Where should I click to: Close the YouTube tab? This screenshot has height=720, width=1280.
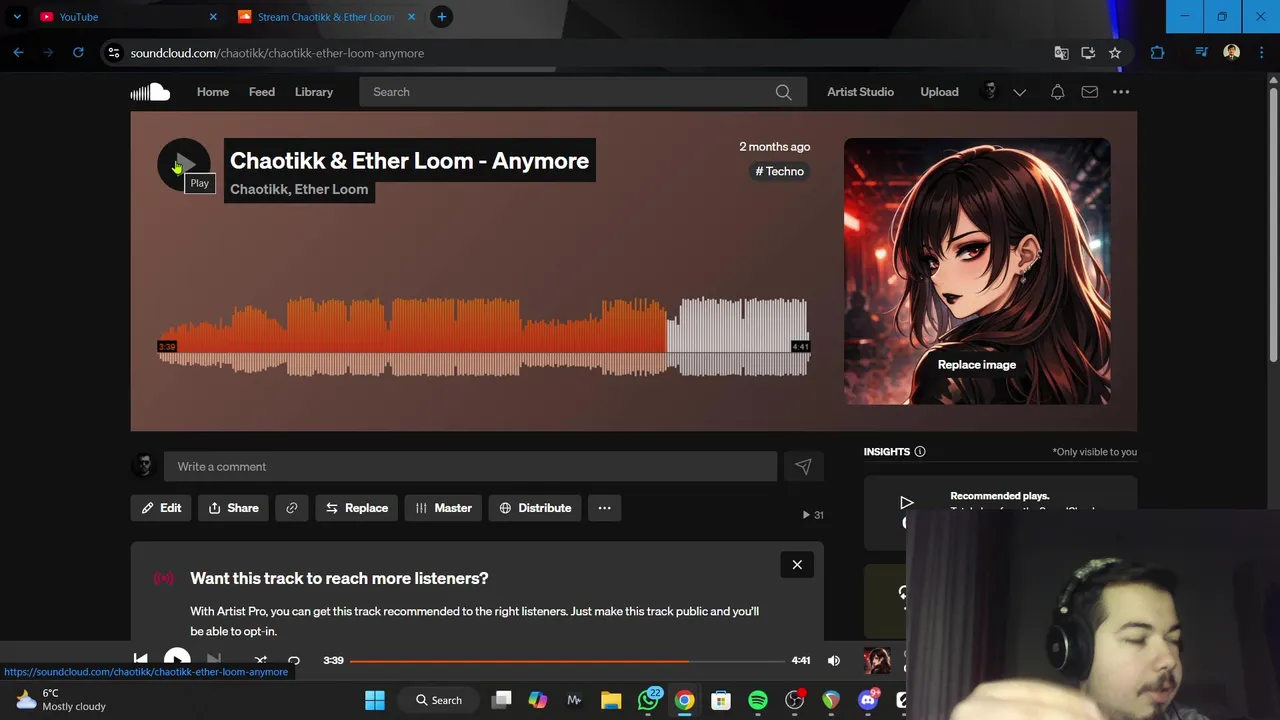tap(213, 17)
